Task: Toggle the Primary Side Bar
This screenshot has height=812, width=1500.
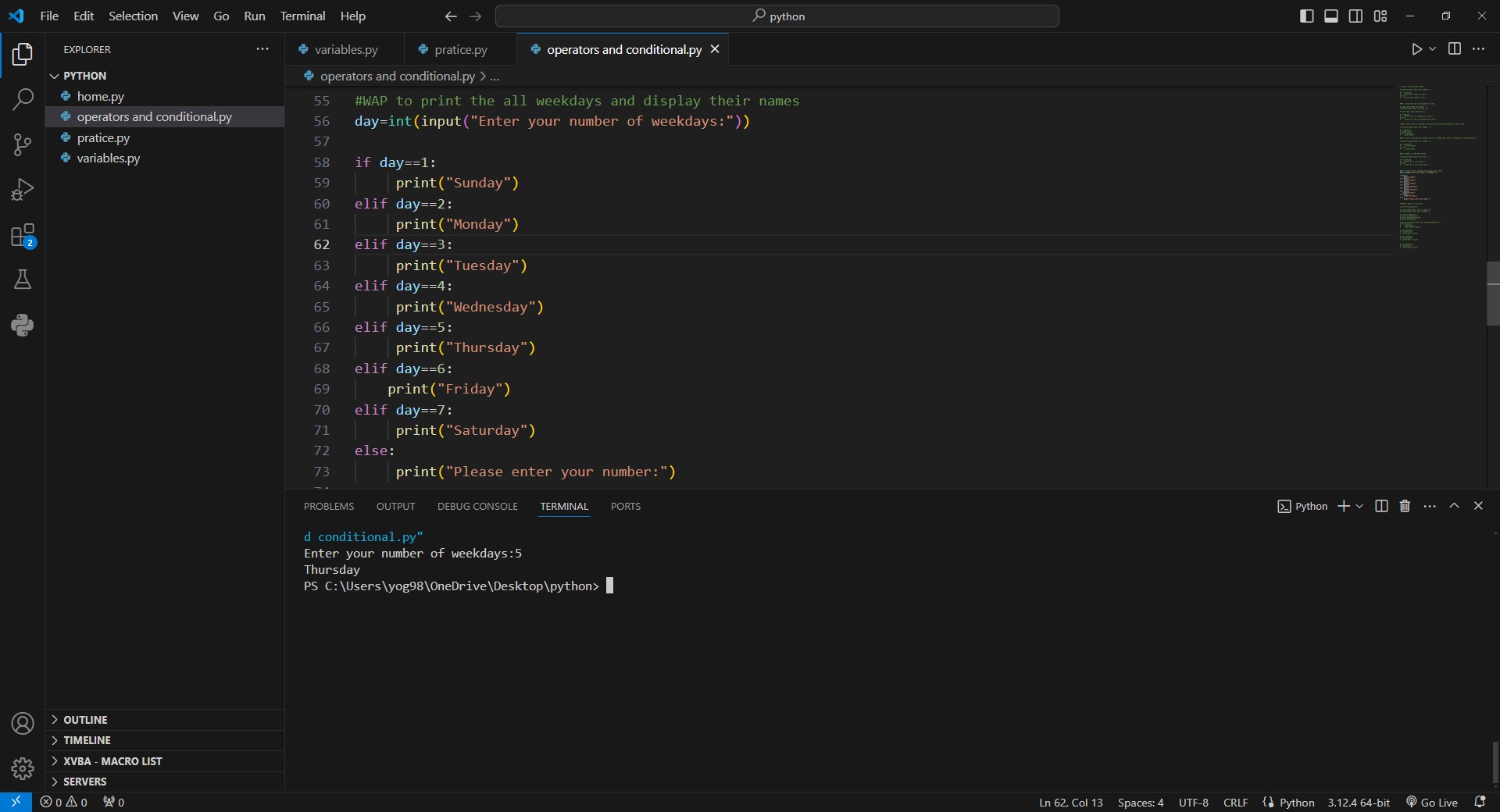Action: [x=1306, y=16]
